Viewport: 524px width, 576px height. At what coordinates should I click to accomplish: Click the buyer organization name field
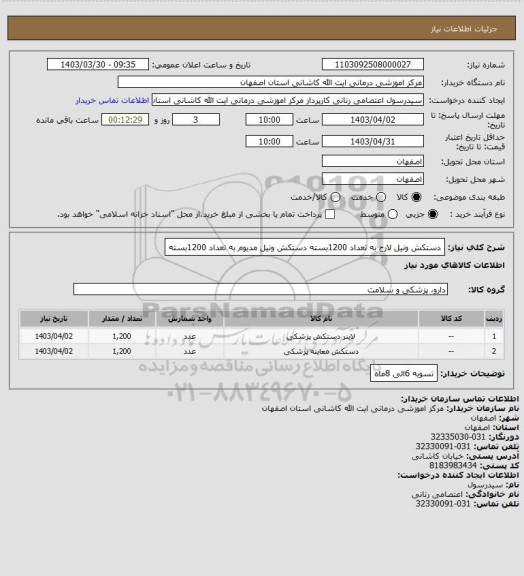pyautogui.click(x=270, y=82)
